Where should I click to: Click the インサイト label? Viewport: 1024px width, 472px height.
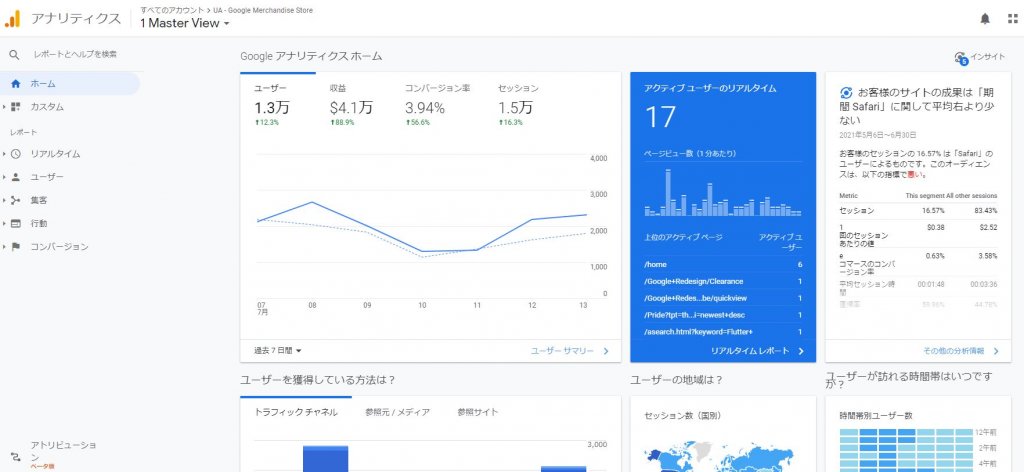(988, 57)
